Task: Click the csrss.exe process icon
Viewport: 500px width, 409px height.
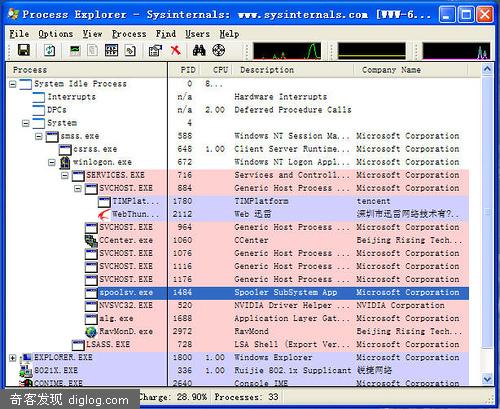Action: tap(65, 150)
